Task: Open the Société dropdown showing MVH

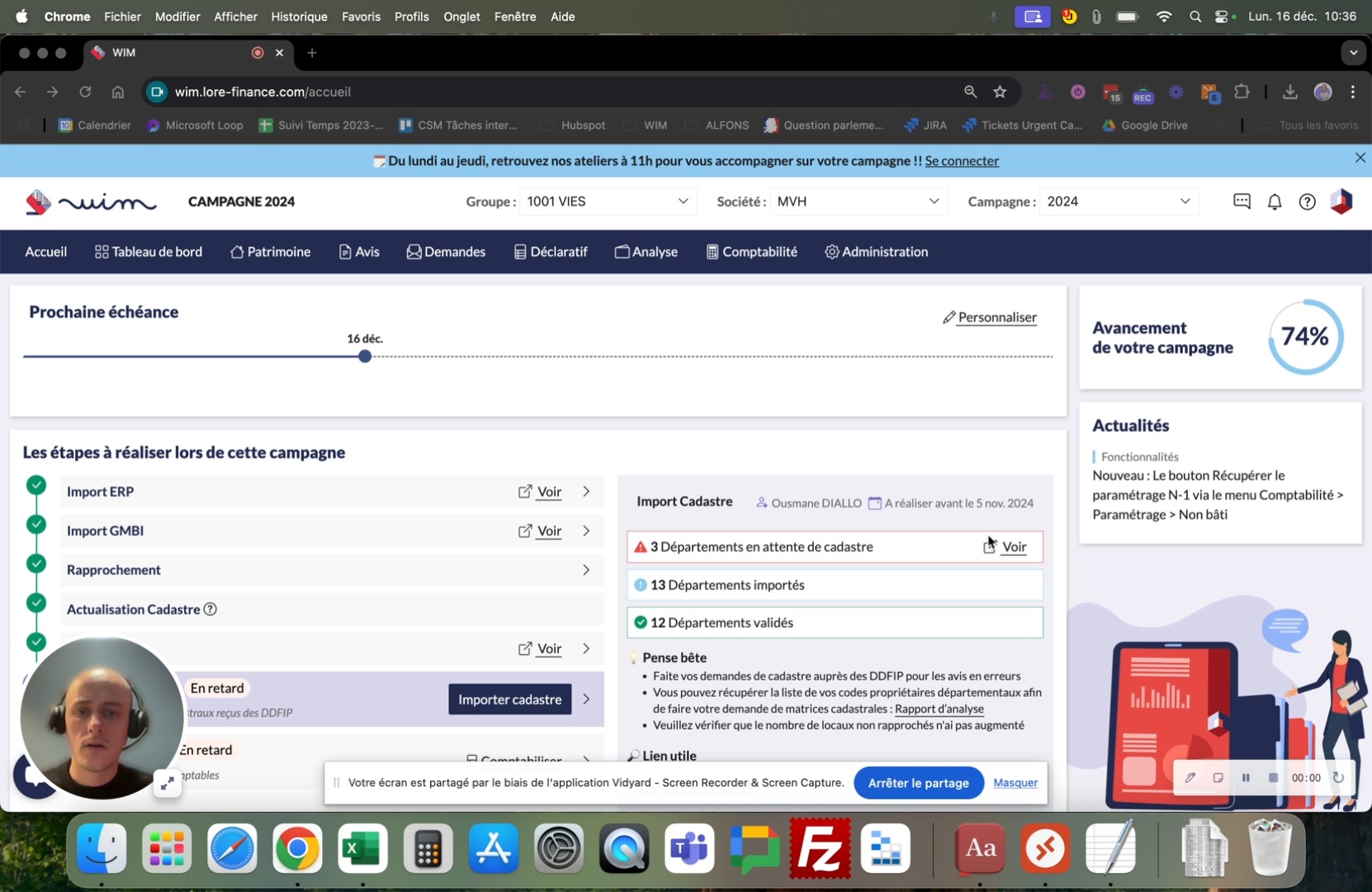Action: pos(858,202)
